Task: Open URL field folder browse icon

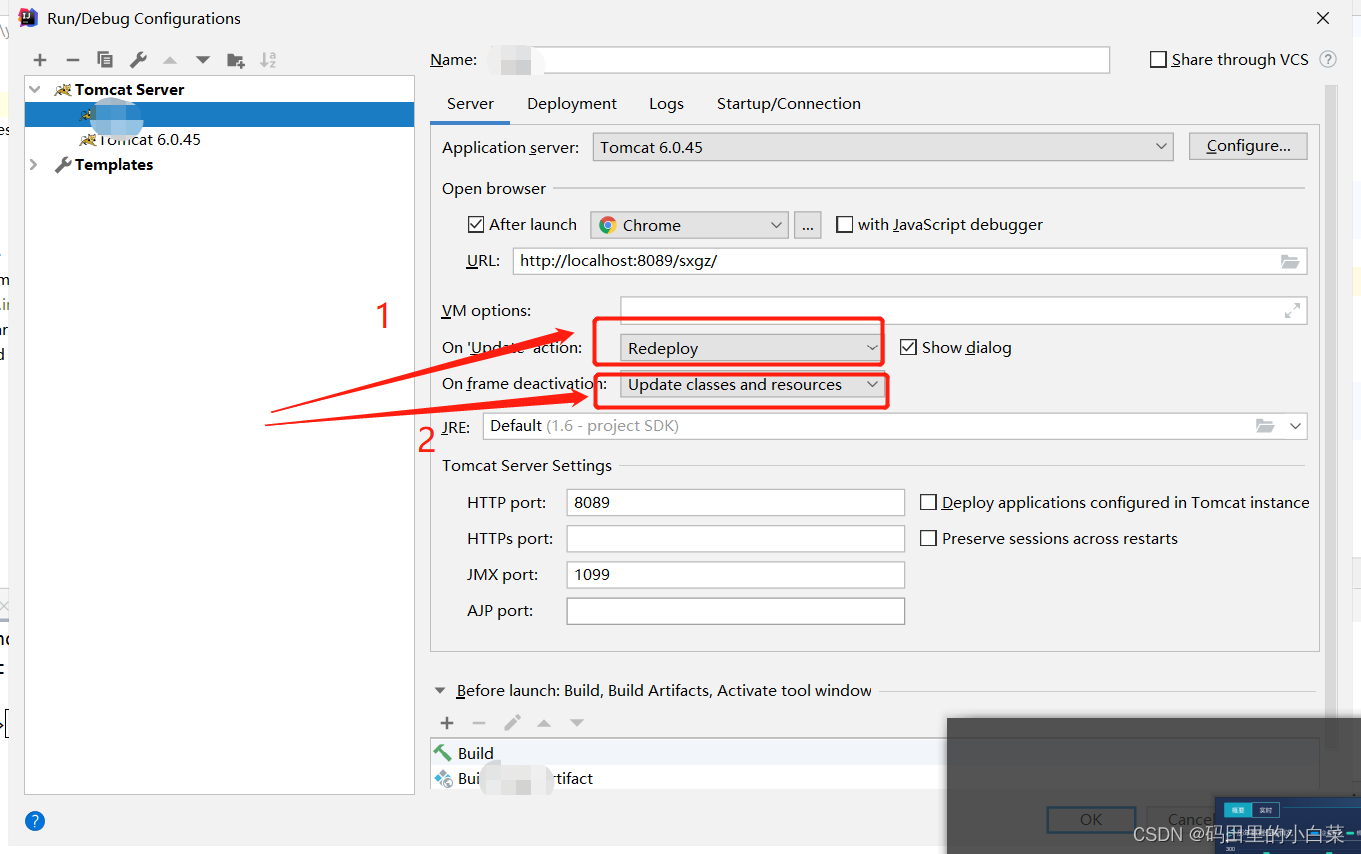Action: point(1290,261)
